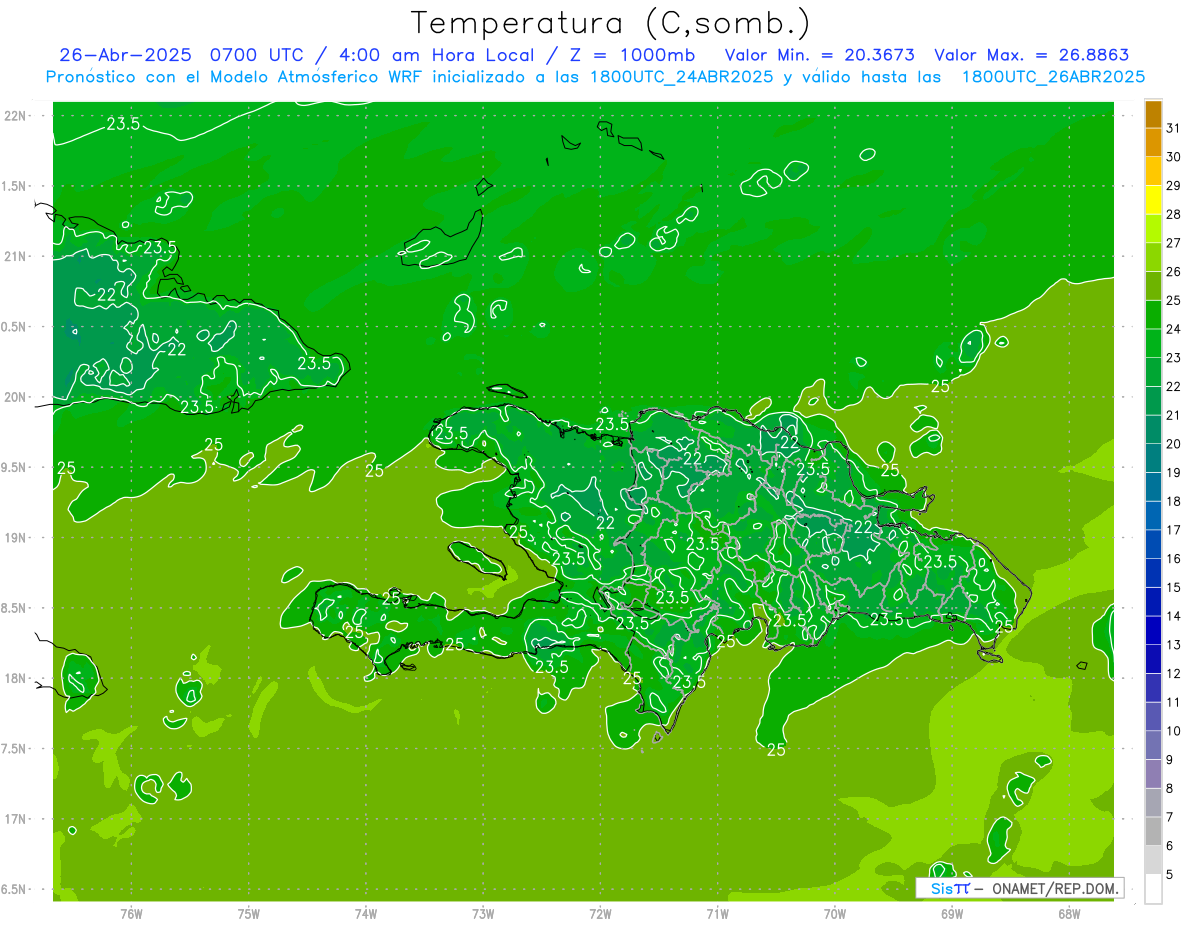
Task: Click the '74W' longitude axis label
Action: click(366, 914)
